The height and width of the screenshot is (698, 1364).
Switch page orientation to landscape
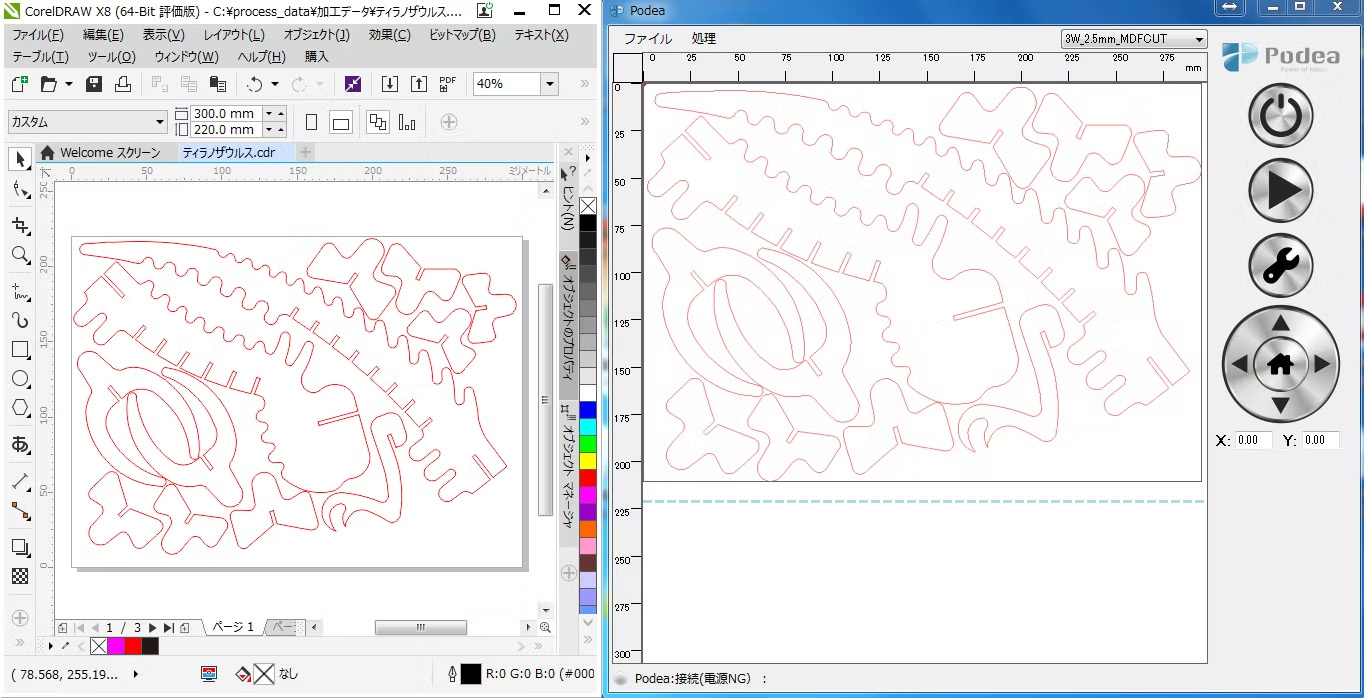click(341, 121)
